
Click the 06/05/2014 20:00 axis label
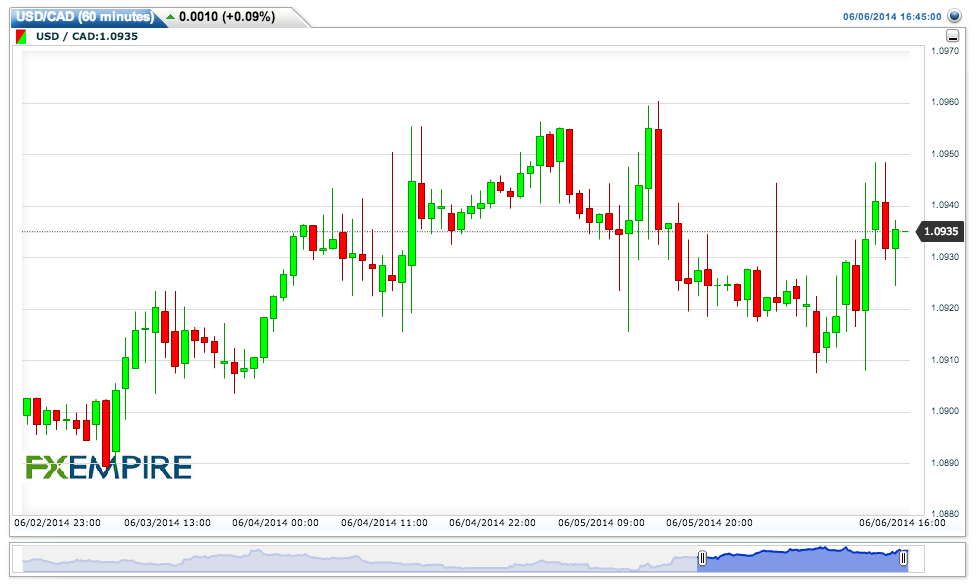(x=709, y=523)
